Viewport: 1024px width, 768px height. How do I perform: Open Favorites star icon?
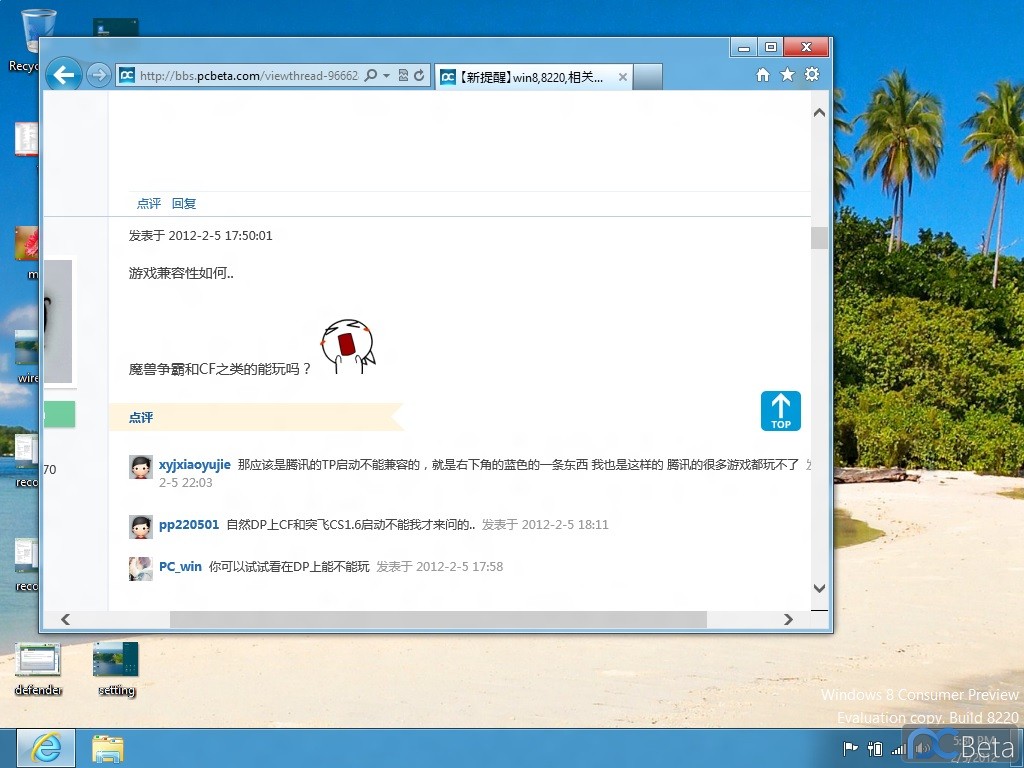(x=787, y=75)
